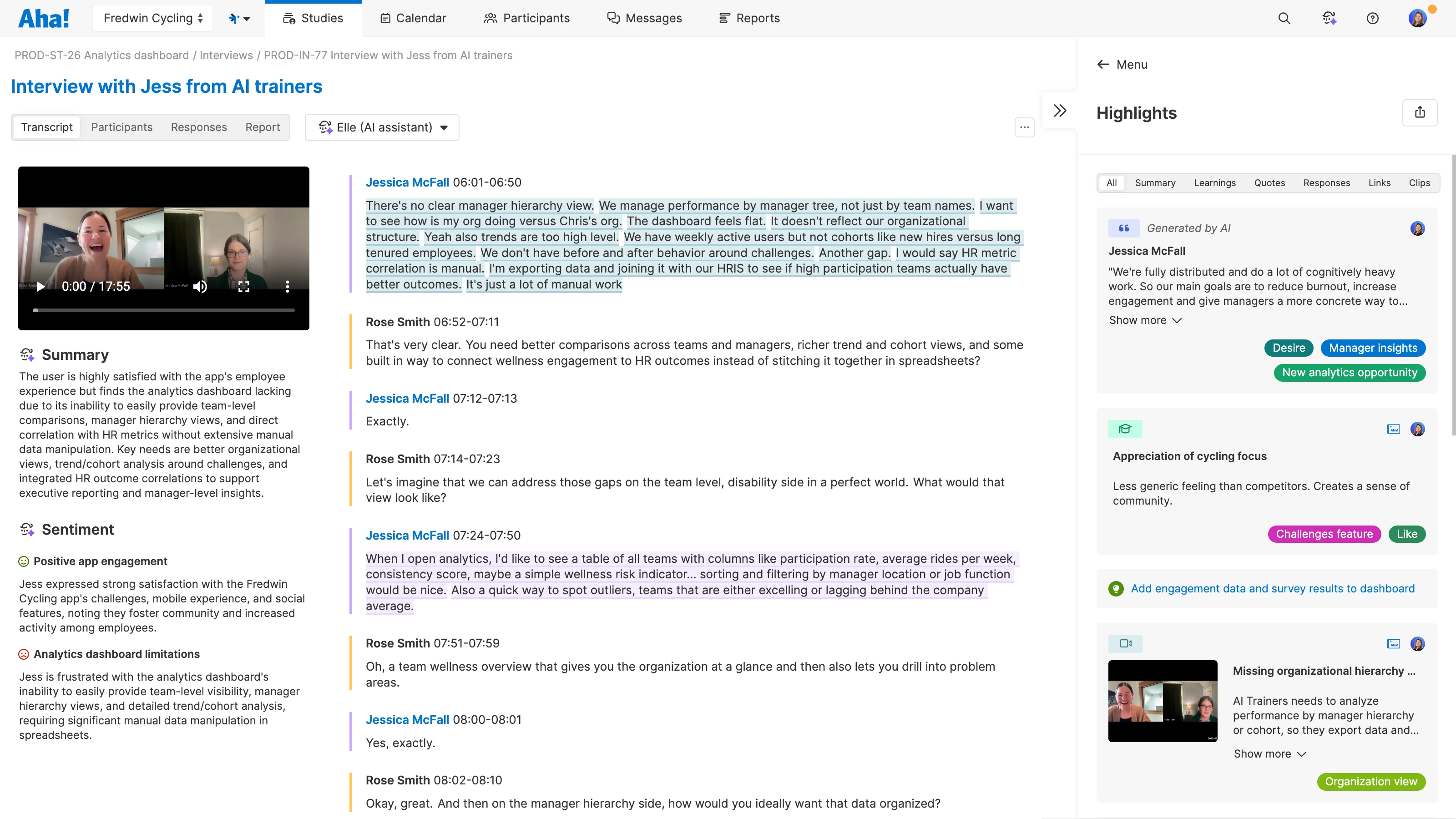Screen dimensions: 1456x819
Task: Click the help question mark icon
Action: pos(1373,18)
